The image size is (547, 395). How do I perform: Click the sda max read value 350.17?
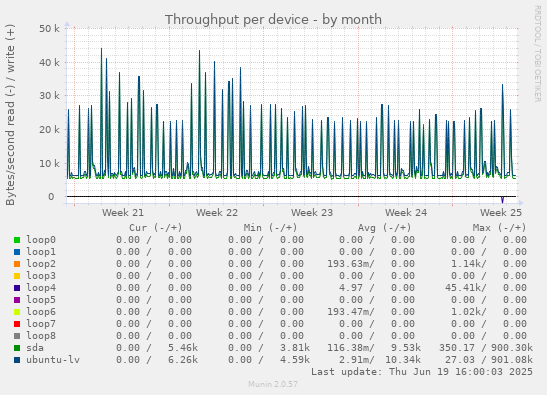click(457, 348)
